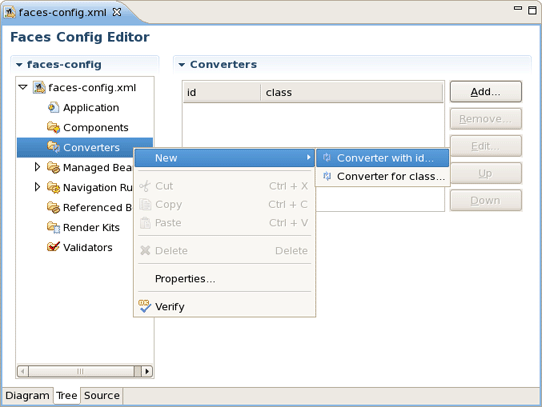Viewport: 542px width, 407px height.
Task: Click the class column header
Action: click(352, 92)
